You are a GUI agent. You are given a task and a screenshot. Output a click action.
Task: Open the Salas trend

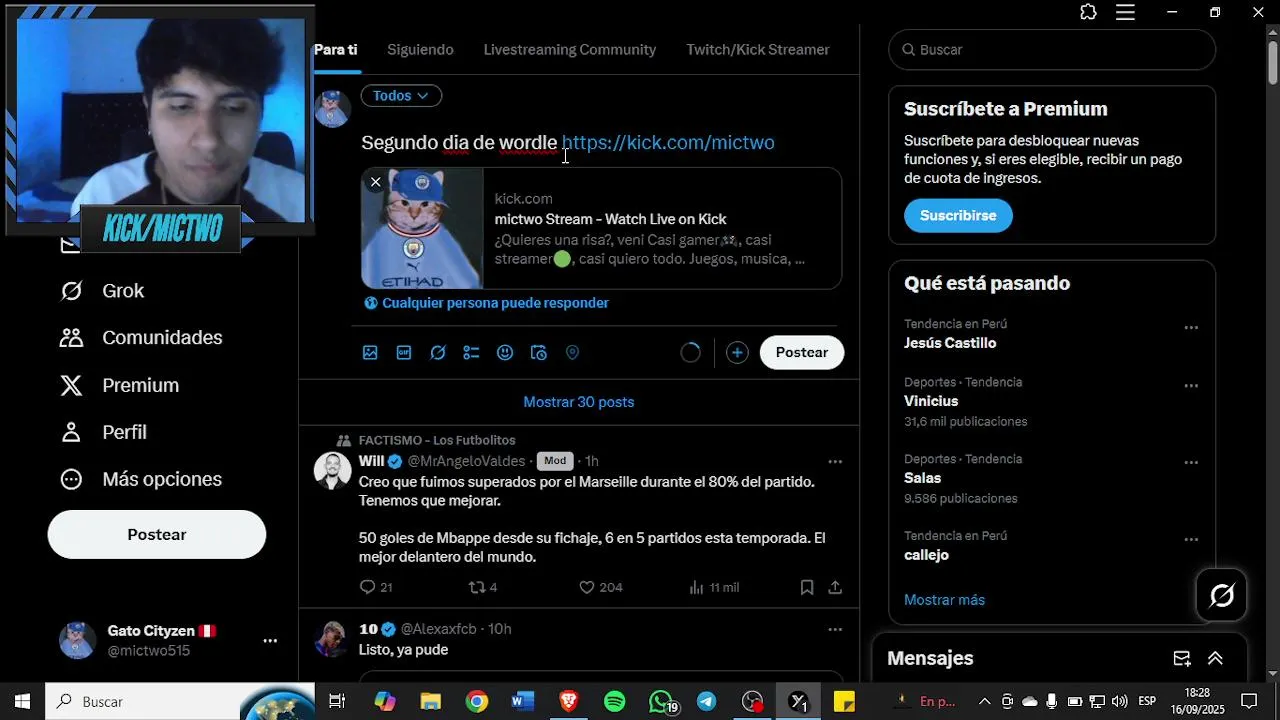click(923, 478)
